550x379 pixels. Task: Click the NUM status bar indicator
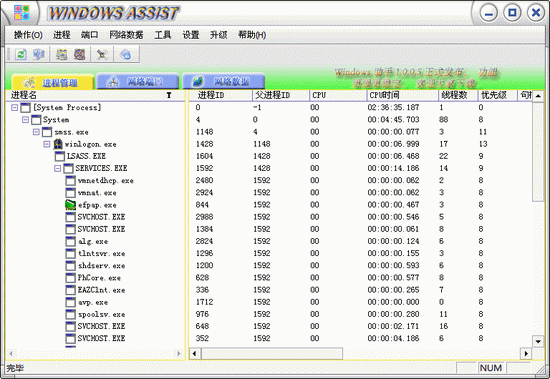[491, 368]
